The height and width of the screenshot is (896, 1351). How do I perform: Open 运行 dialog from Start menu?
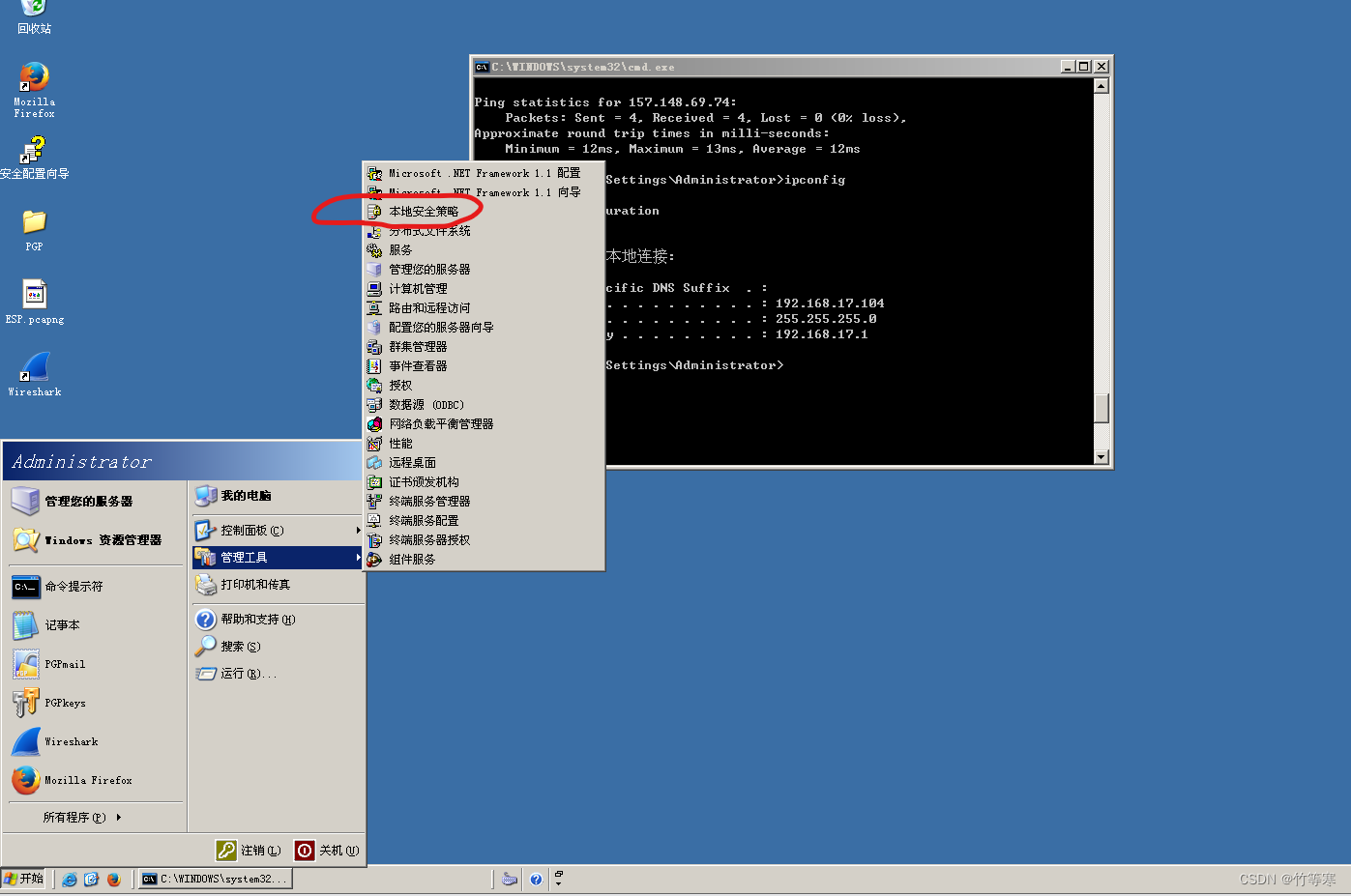click(x=278, y=674)
